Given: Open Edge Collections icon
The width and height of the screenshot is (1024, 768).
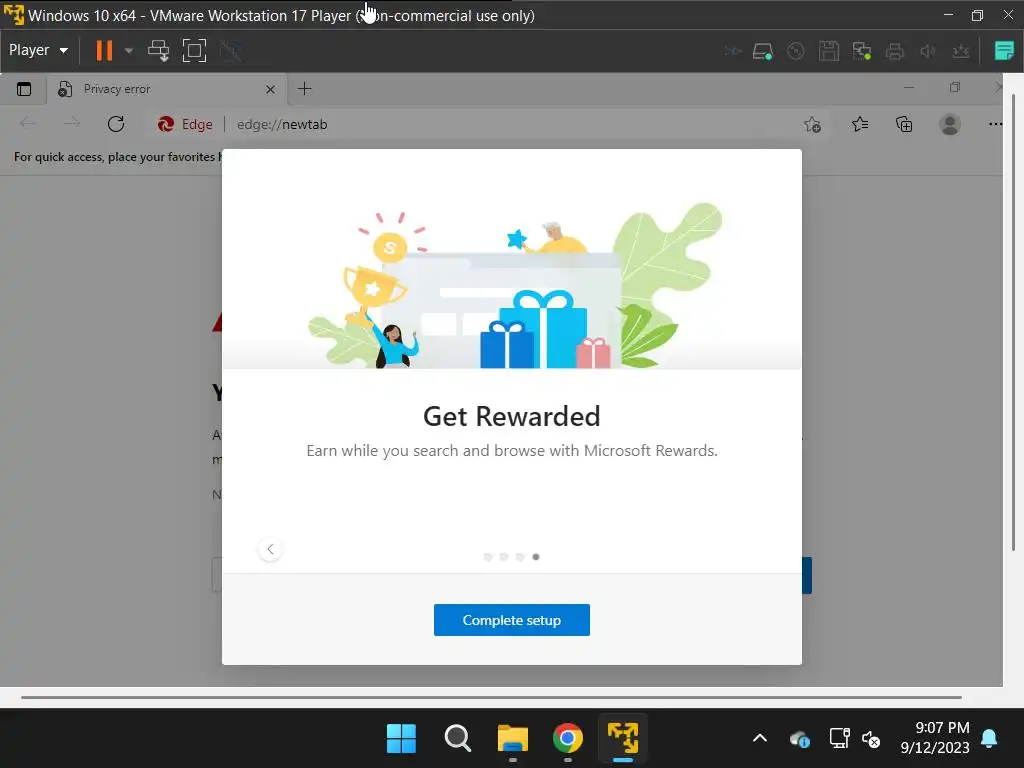Looking at the screenshot, I should coord(904,124).
